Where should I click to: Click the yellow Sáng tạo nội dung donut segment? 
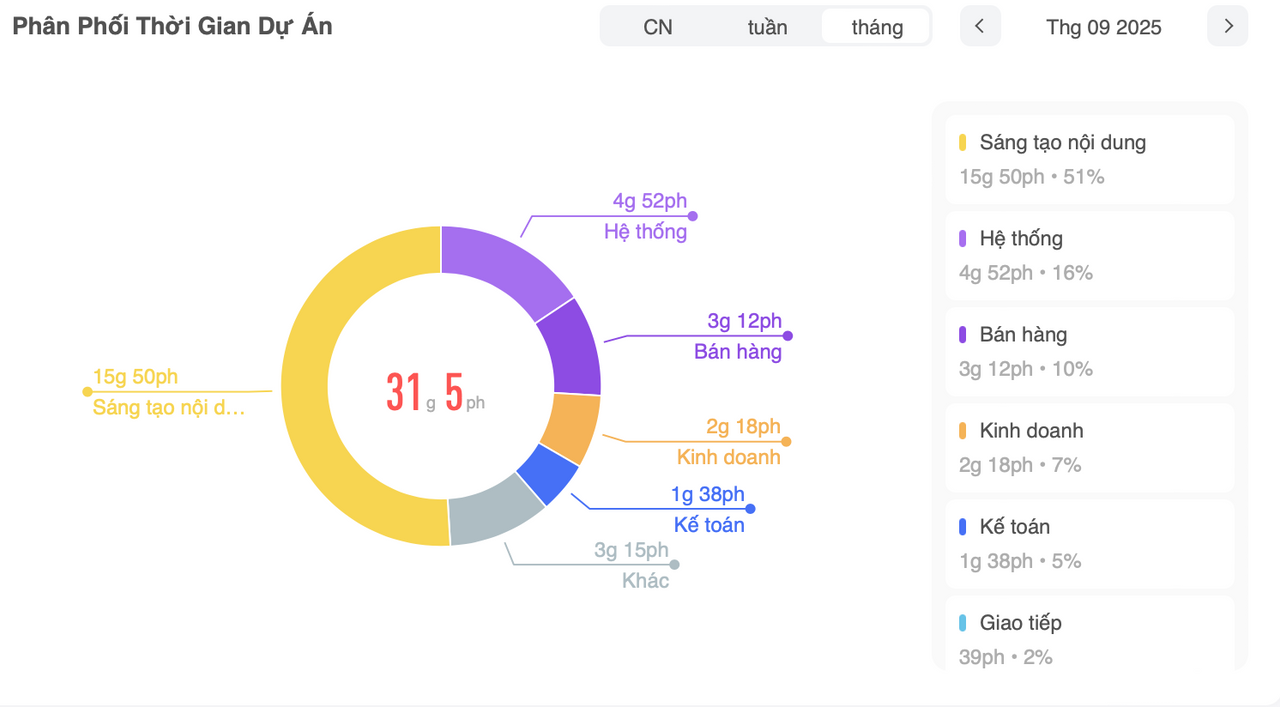pyautogui.click(x=308, y=385)
